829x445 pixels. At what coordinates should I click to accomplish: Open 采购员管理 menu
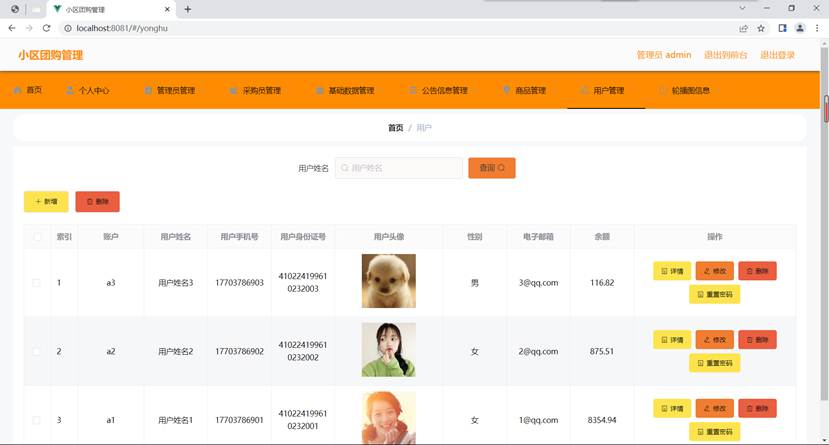click(255, 90)
